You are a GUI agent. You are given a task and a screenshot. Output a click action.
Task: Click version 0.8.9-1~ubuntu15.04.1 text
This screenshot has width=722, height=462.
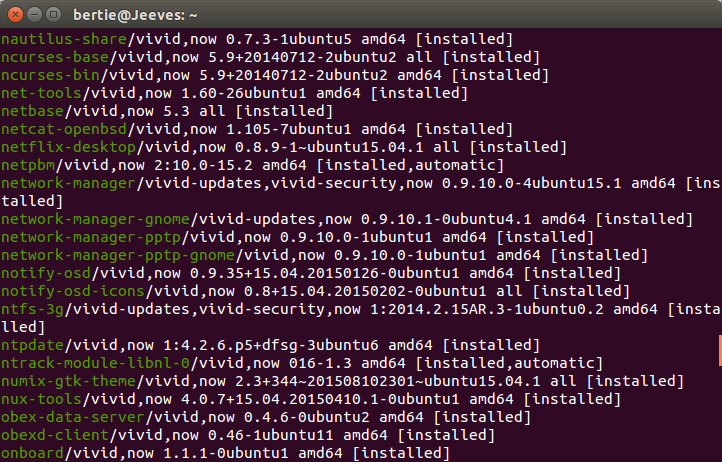coord(329,147)
